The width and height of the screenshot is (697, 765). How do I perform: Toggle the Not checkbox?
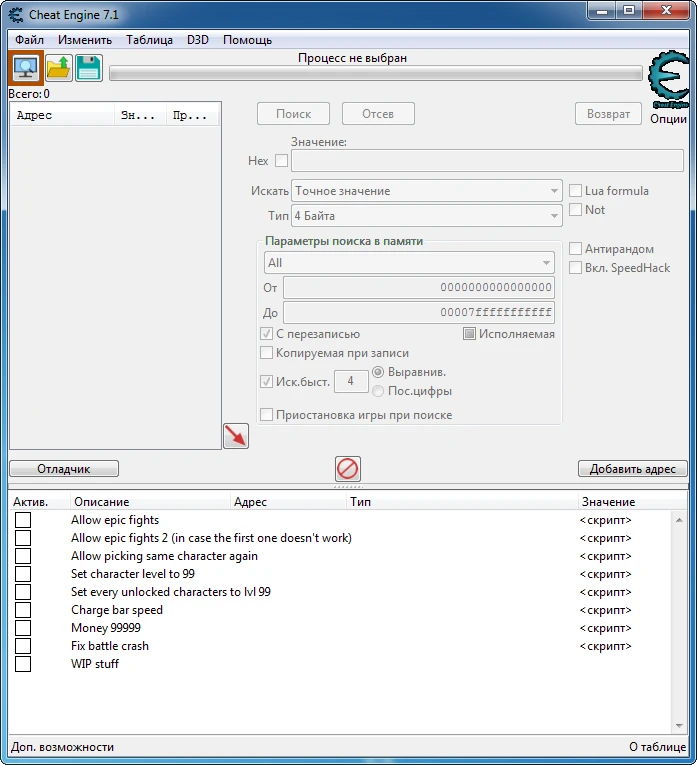click(x=576, y=210)
